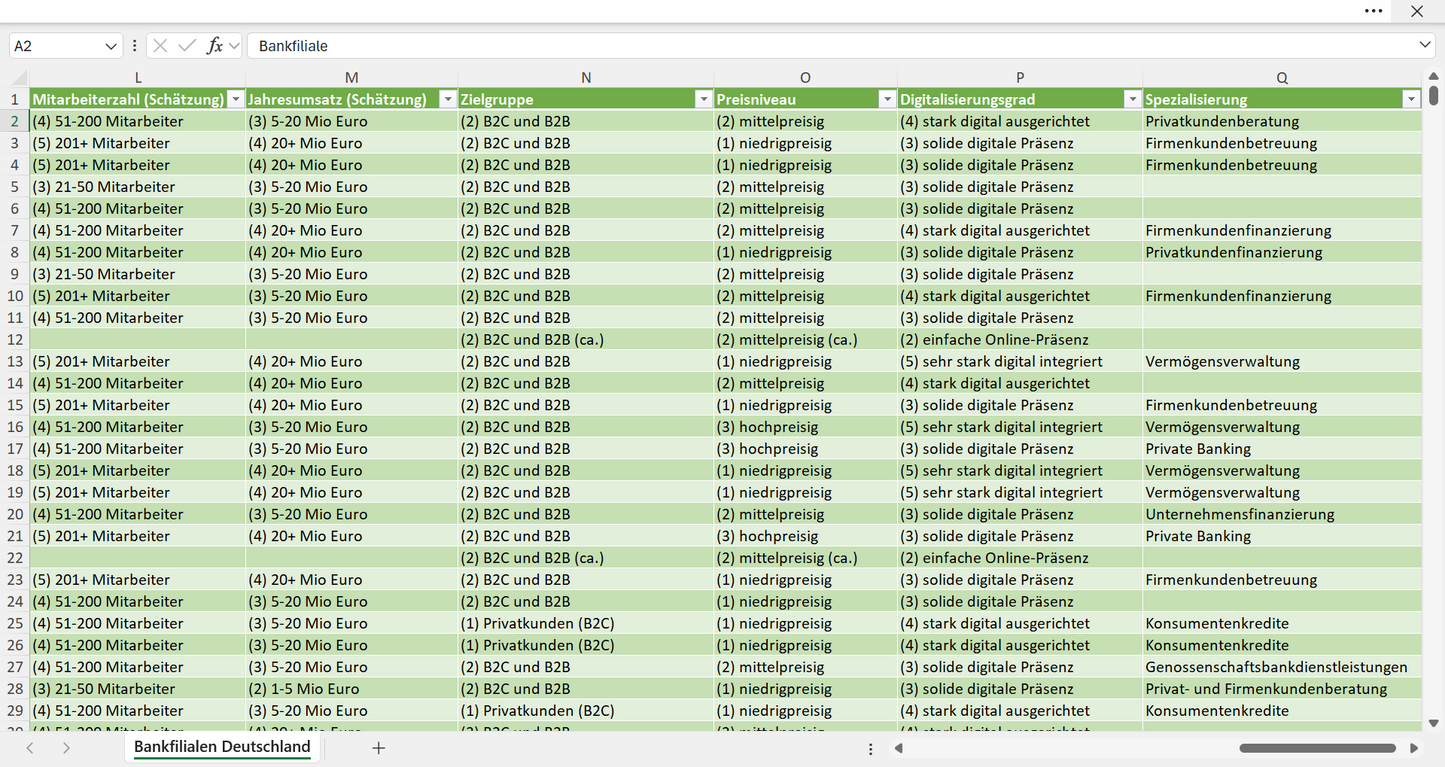
Task: Click the horizontal scrollbar thumb
Action: pyautogui.click(x=1317, y=748)
